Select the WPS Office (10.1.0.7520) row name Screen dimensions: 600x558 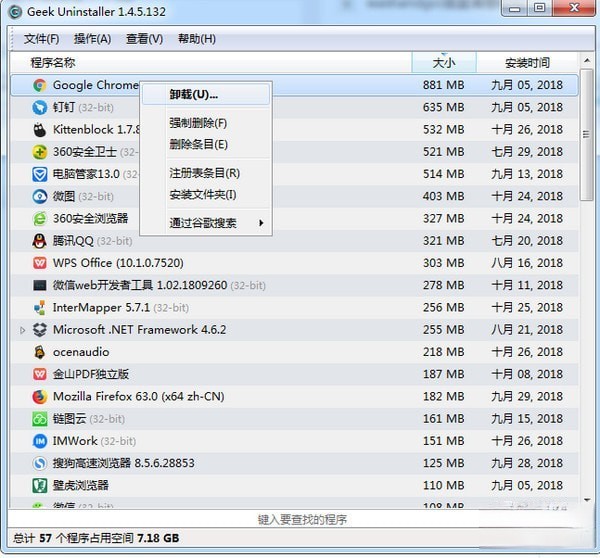tap(118, 263)
